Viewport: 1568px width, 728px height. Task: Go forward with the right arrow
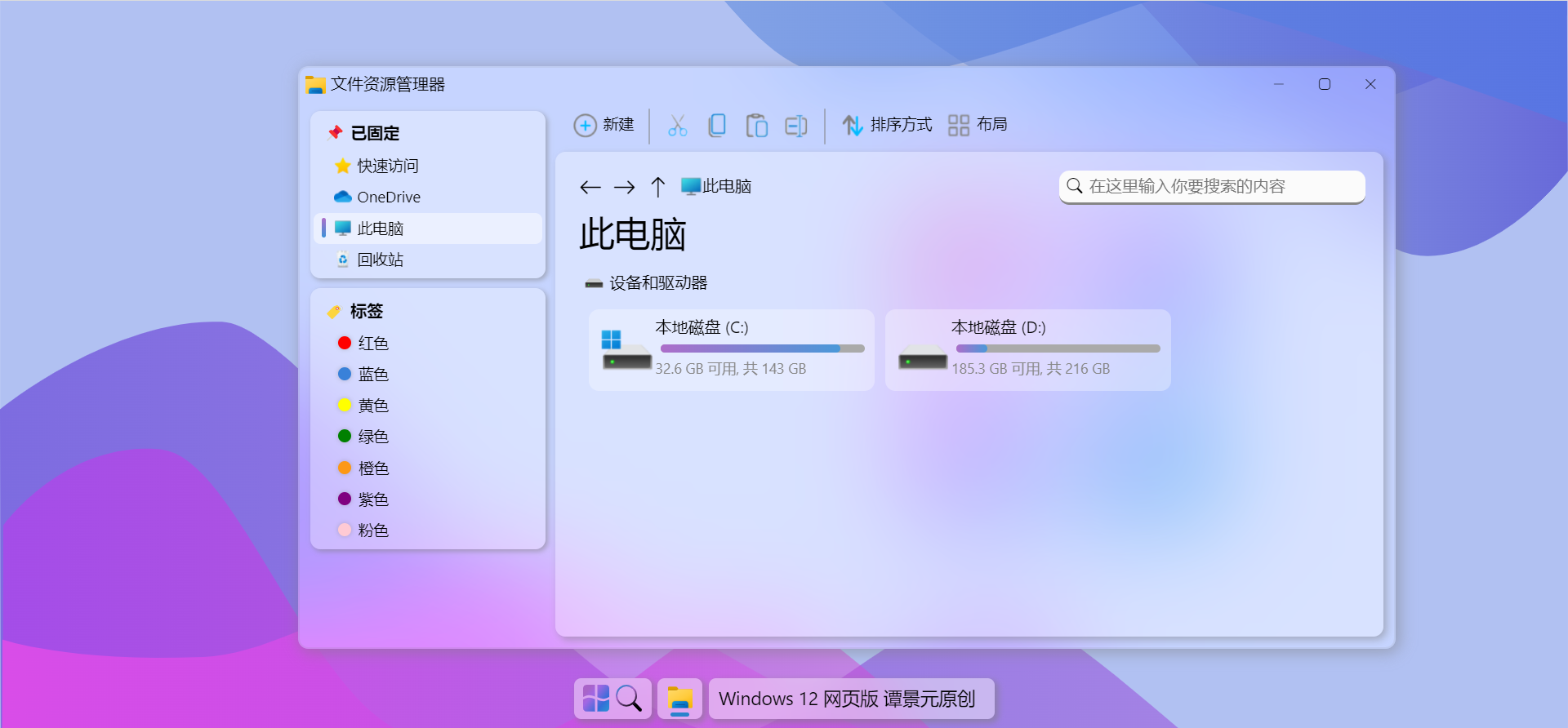(625, 187)
